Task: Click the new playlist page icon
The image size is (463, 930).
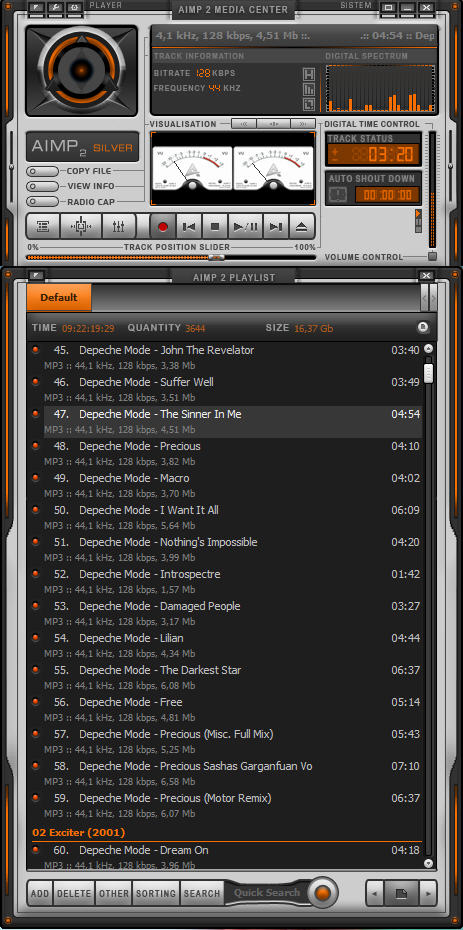Action: coord(402,893)
